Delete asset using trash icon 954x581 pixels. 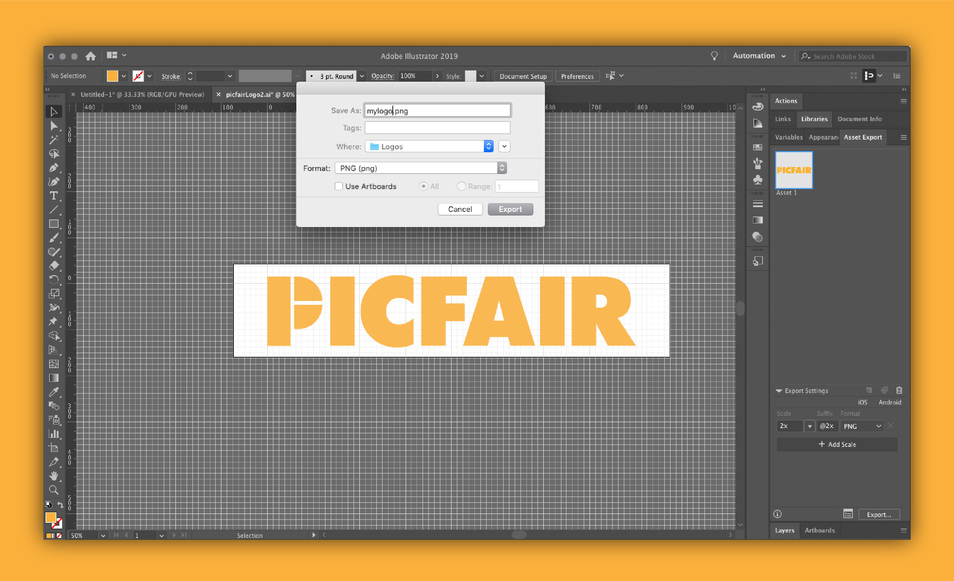coord(899,391)
